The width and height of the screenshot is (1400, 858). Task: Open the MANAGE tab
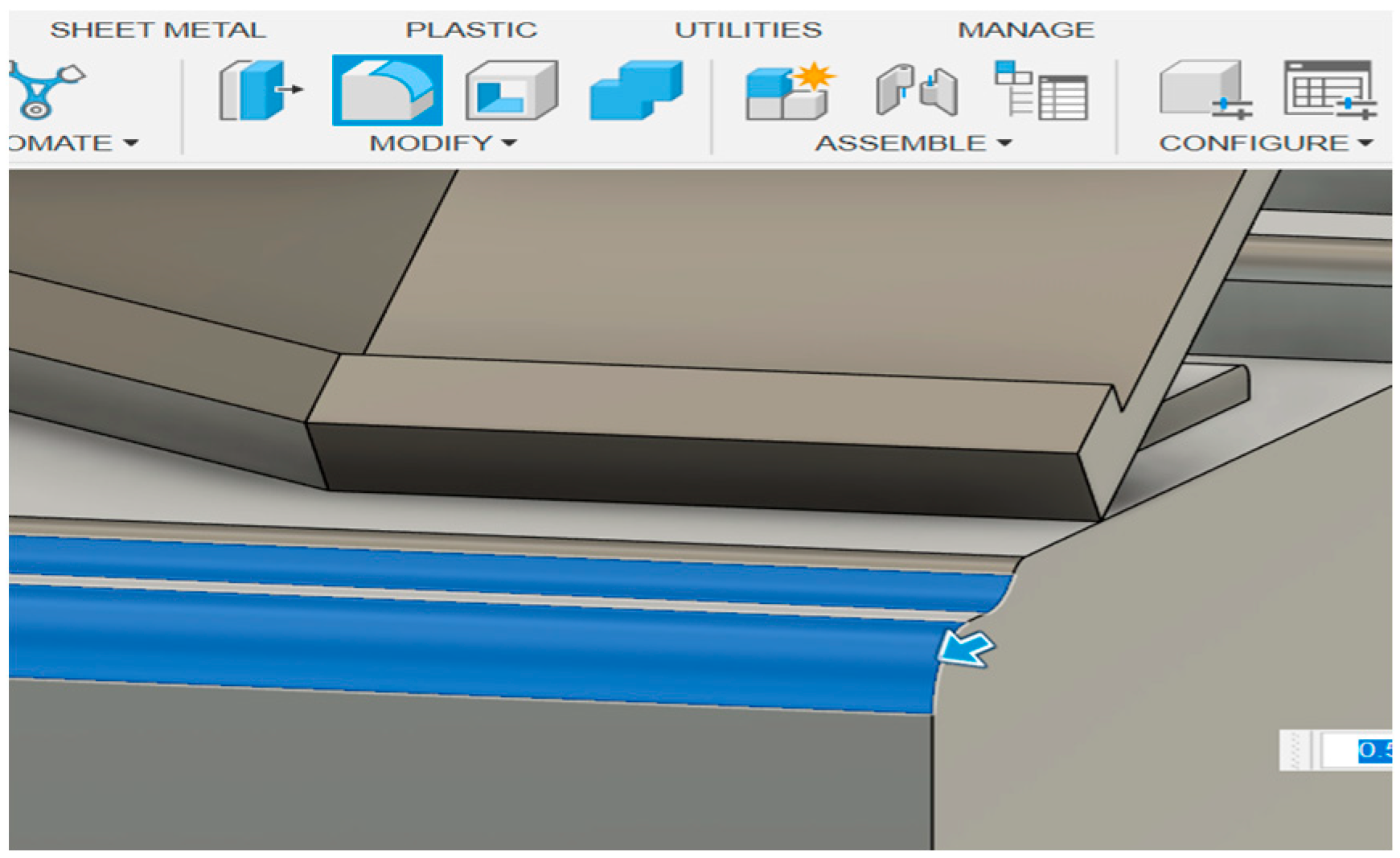click(1026, 30)
